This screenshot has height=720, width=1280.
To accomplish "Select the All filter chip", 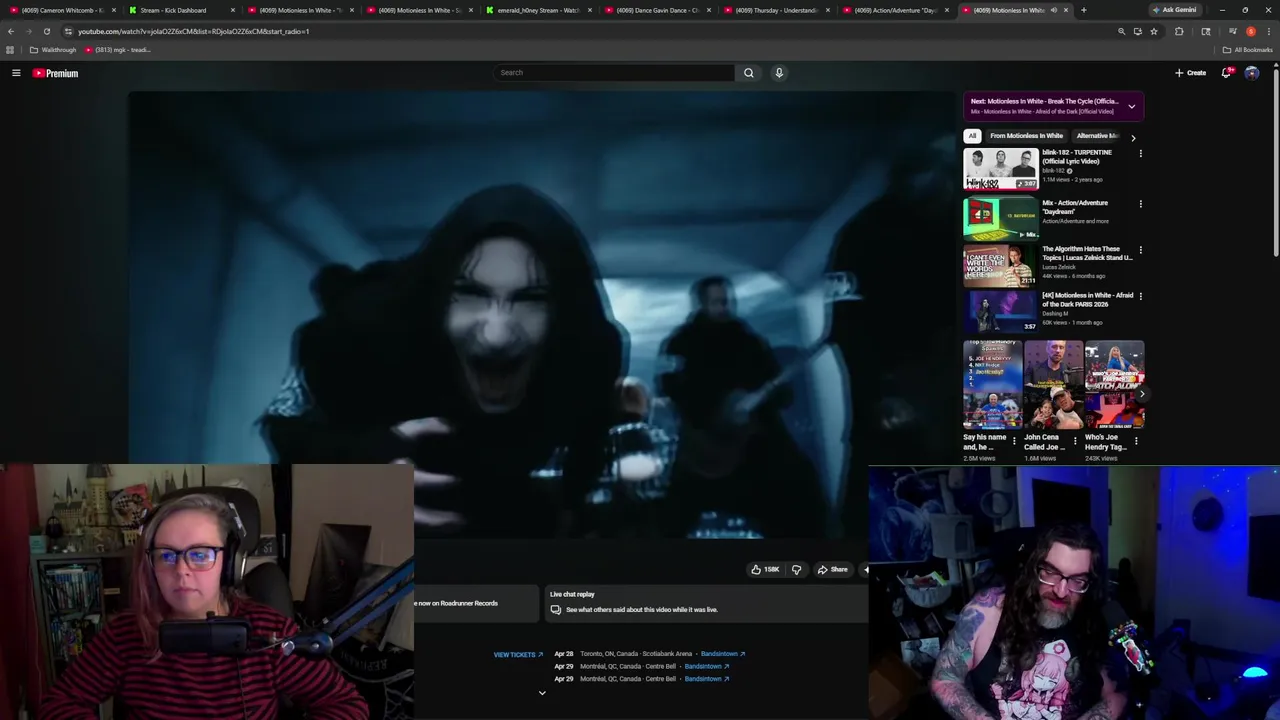I will pyautogui.click(x=972, y=136).
